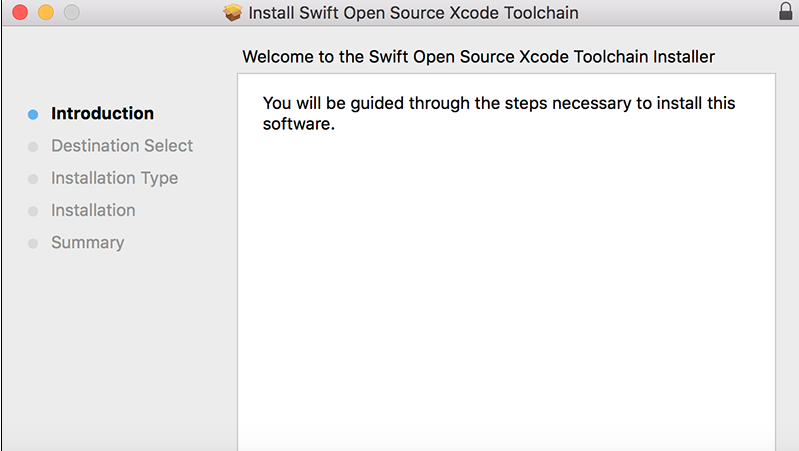Close the installer with the red button
This screenshot has height=451, width=799.
pyautogui.click(x=20, y=14)
